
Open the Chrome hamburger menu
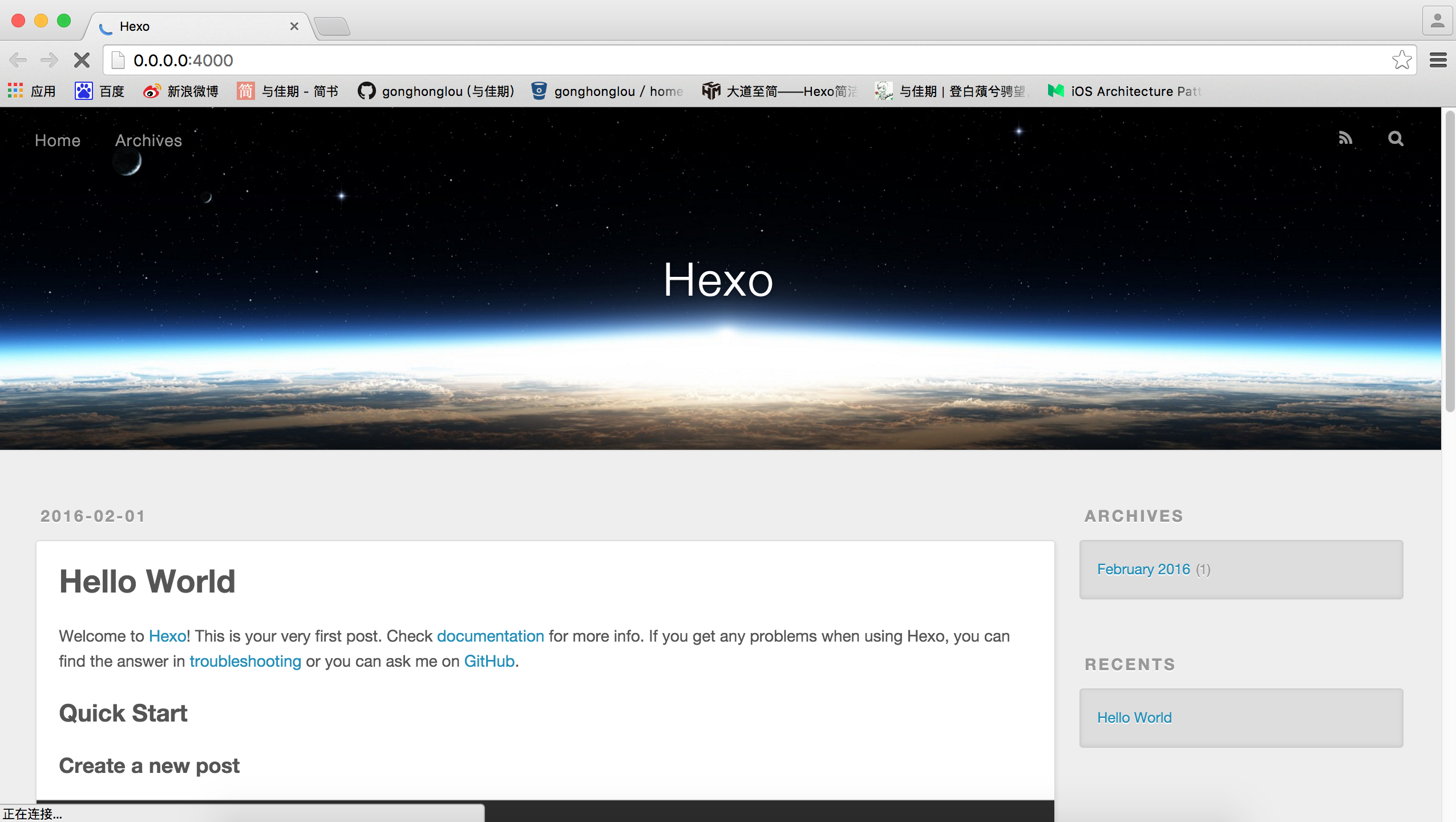(x=1438, y=60)
